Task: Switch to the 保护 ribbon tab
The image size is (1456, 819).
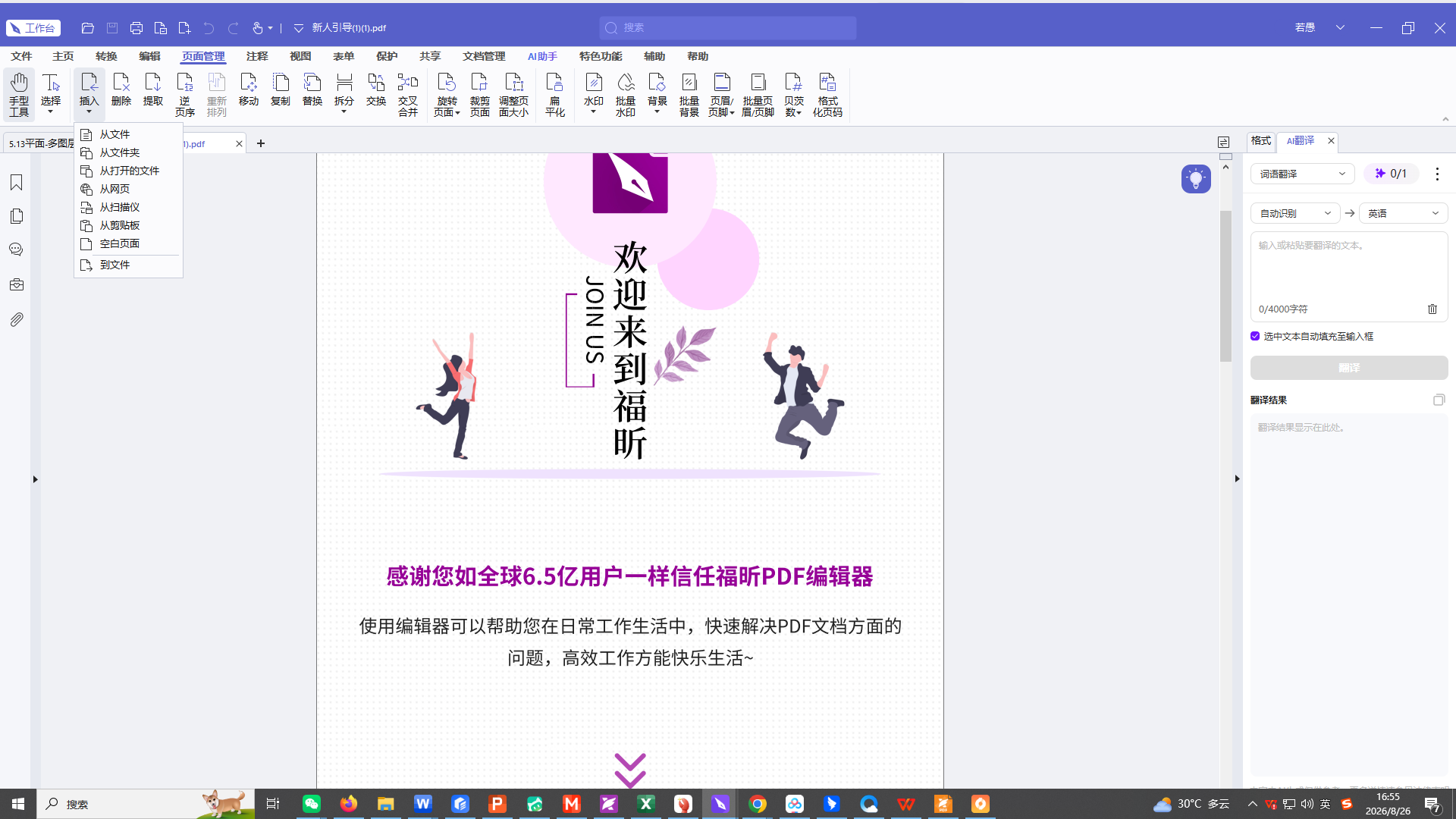Action: [387, 56]
